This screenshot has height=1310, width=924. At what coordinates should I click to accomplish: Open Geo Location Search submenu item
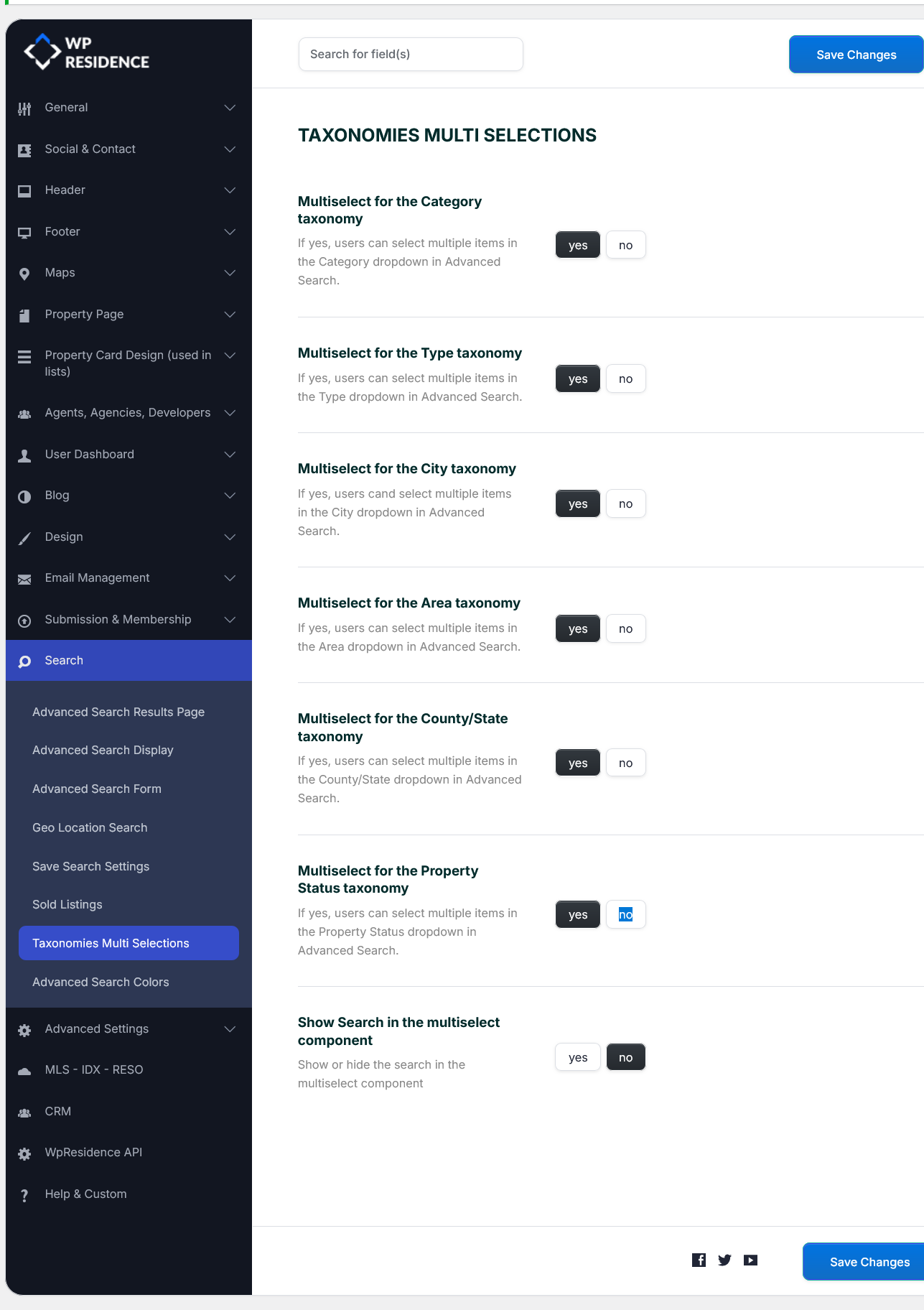[90, 827]
